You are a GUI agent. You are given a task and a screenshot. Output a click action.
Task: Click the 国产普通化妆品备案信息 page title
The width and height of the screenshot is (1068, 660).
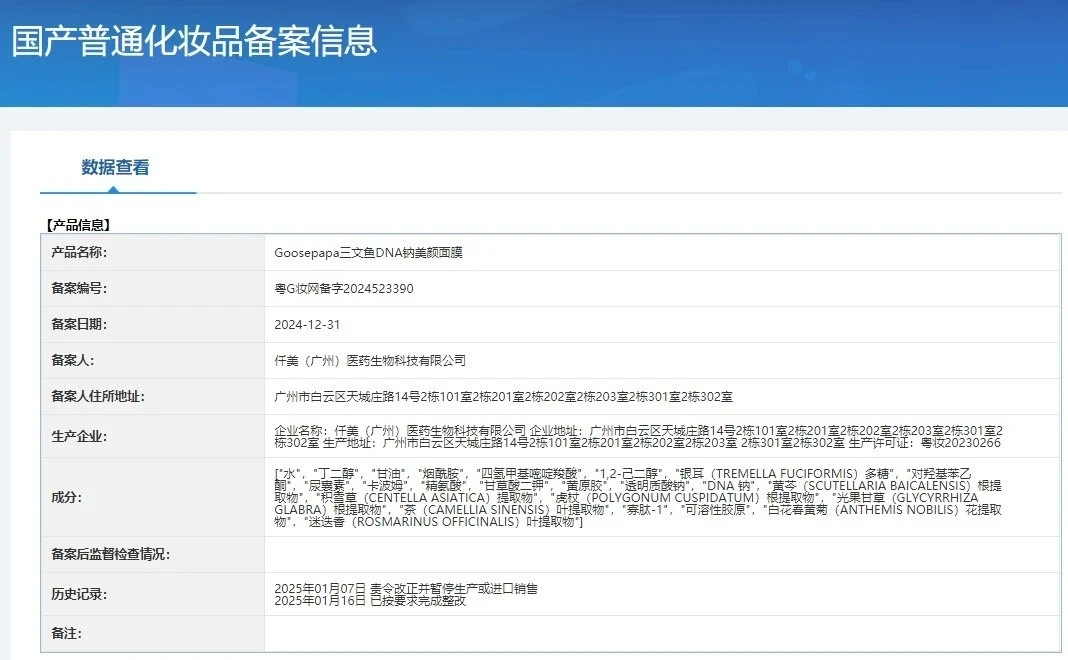point(194,41)
